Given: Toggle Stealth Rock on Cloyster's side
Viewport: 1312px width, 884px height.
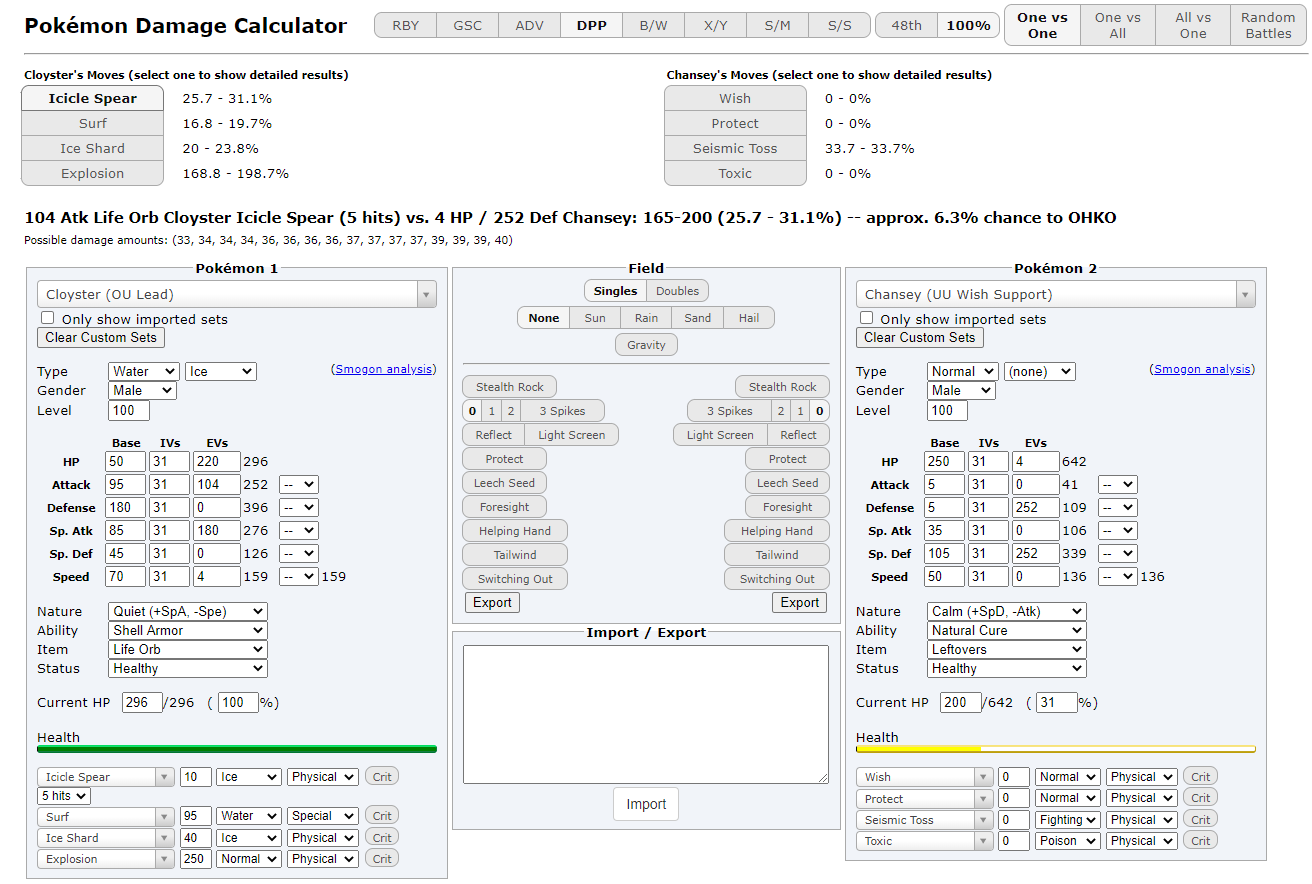Looking at the screenshot, I should point(510,387).
